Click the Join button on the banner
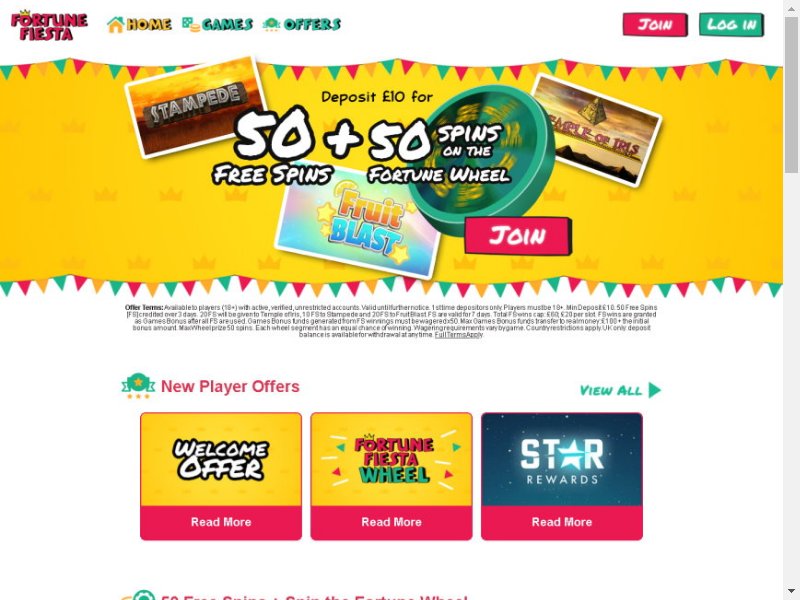This screenshot has height=600, width=800. [x=518, y=236]
